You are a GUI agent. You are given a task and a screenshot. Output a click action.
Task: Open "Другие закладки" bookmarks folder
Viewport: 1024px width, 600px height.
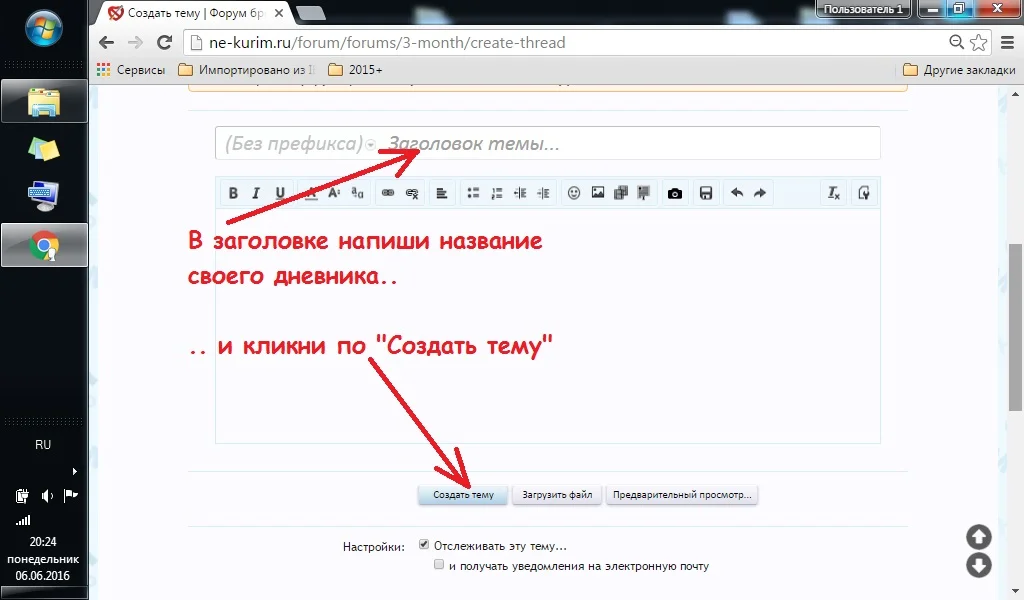click(959, 69)
